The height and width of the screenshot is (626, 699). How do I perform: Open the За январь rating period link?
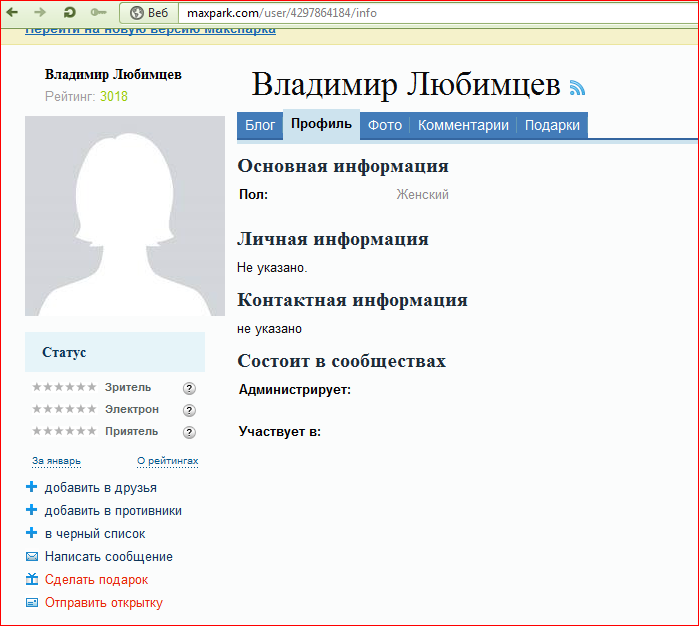(x=56, y=461)
